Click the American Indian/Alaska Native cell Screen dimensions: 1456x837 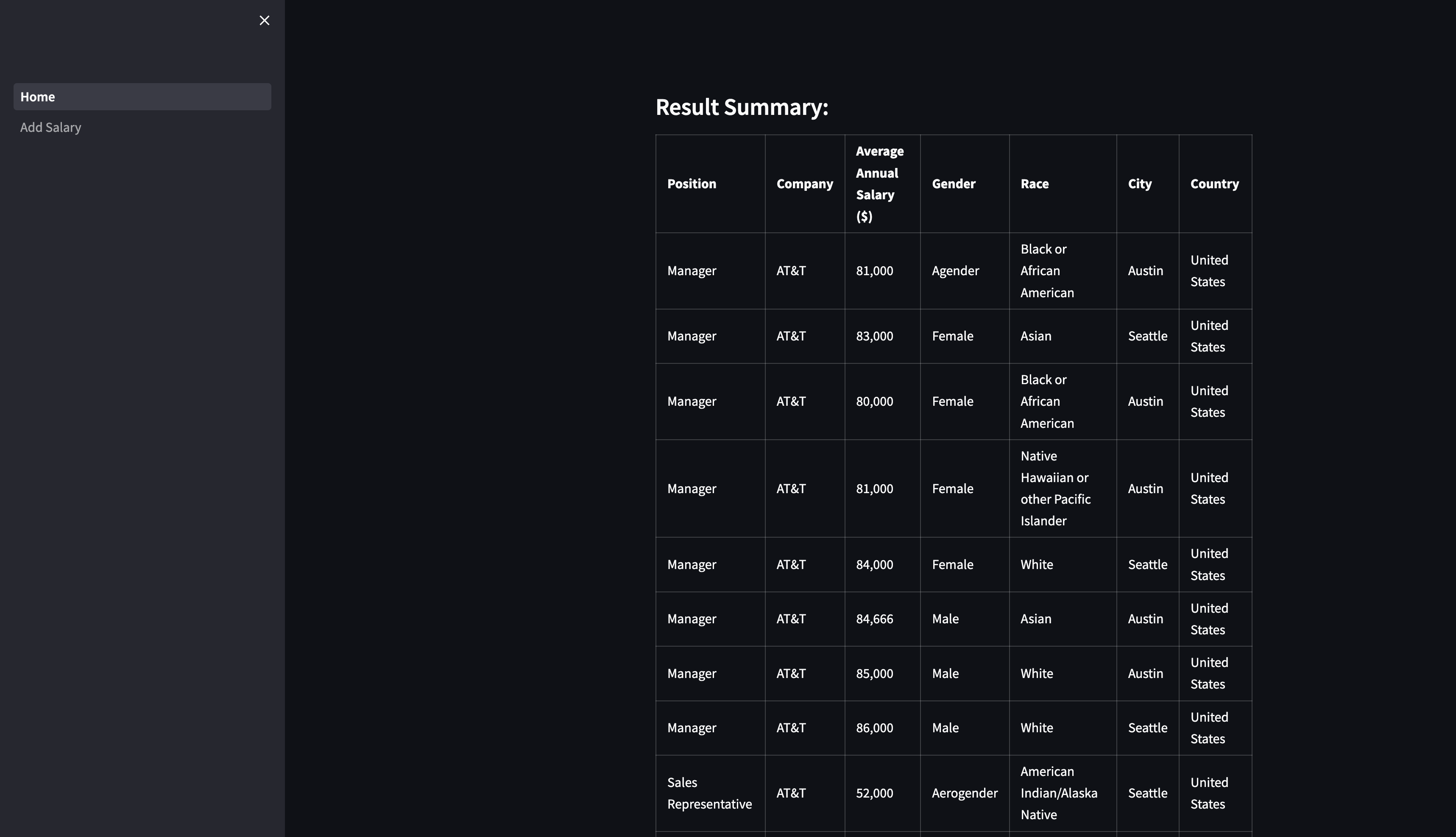(1063, 793)
